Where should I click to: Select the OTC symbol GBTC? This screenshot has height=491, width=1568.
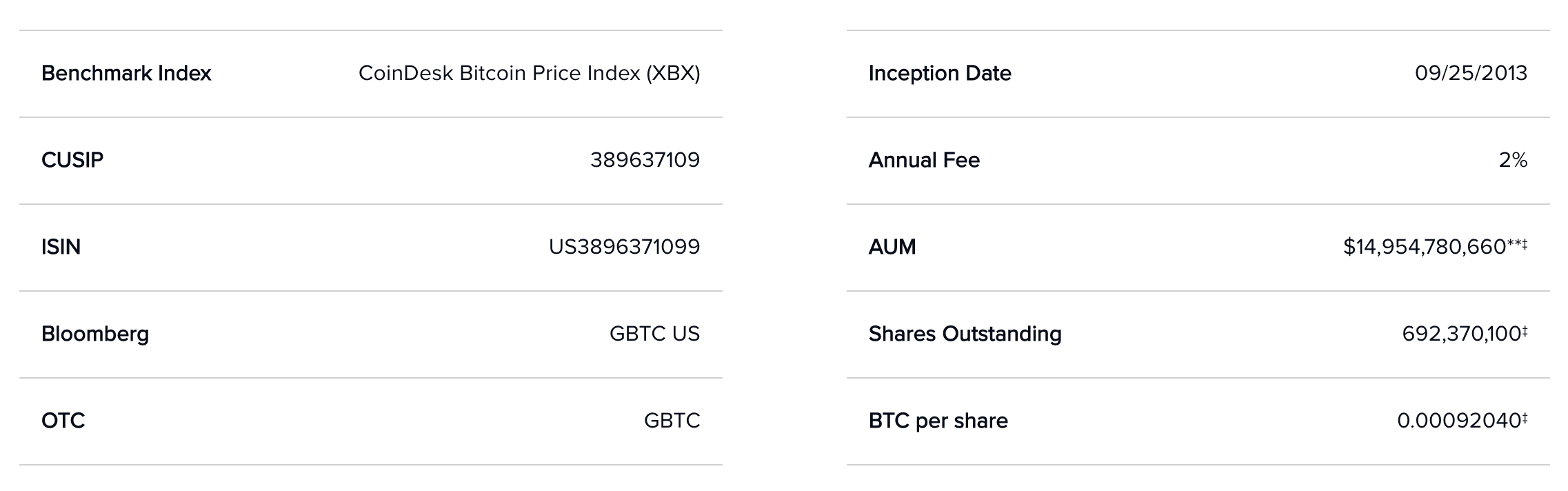pyautogui.click(x=672, y=421)
